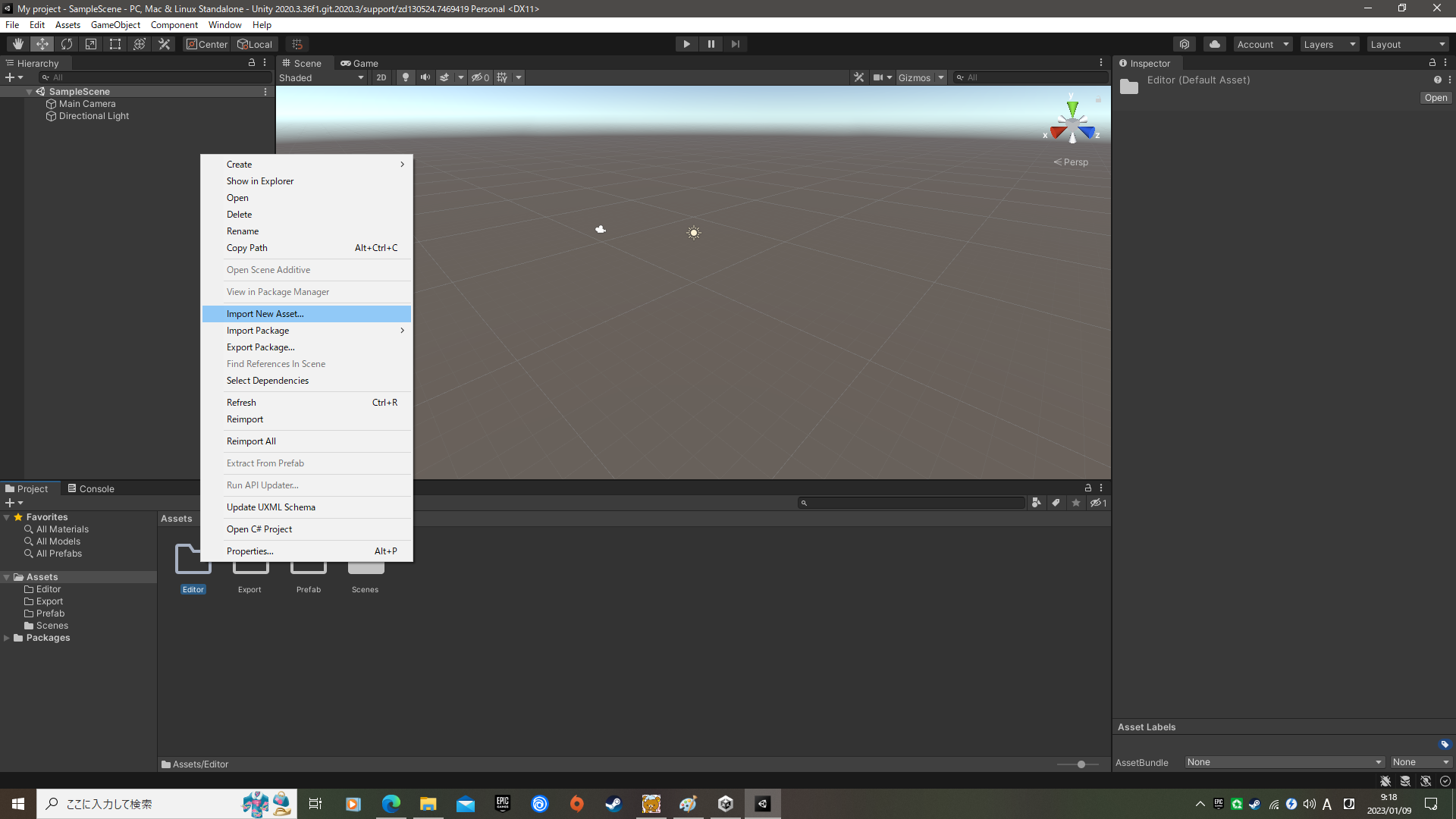This screenshot has width=1456, height=819.
Task: Toggle hidden packages visibility in Project
Action: 1098,503
